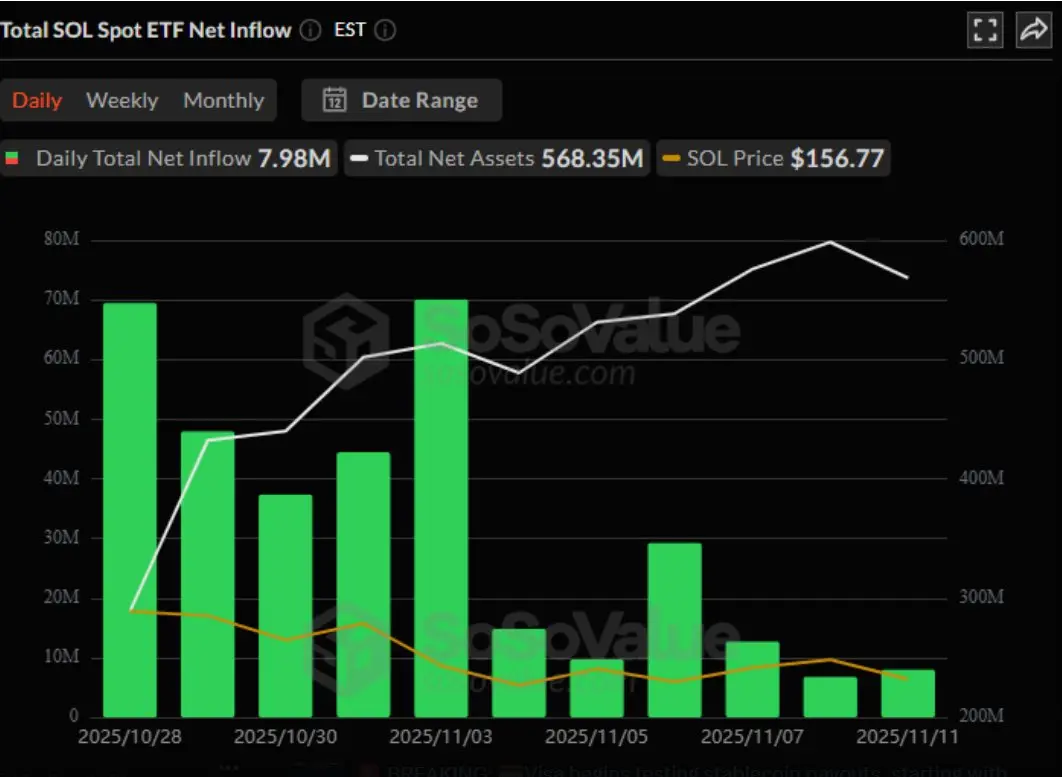Click info icon beside Net Inflow title
The image size is (1062, 777).
[x=310, y=30]
